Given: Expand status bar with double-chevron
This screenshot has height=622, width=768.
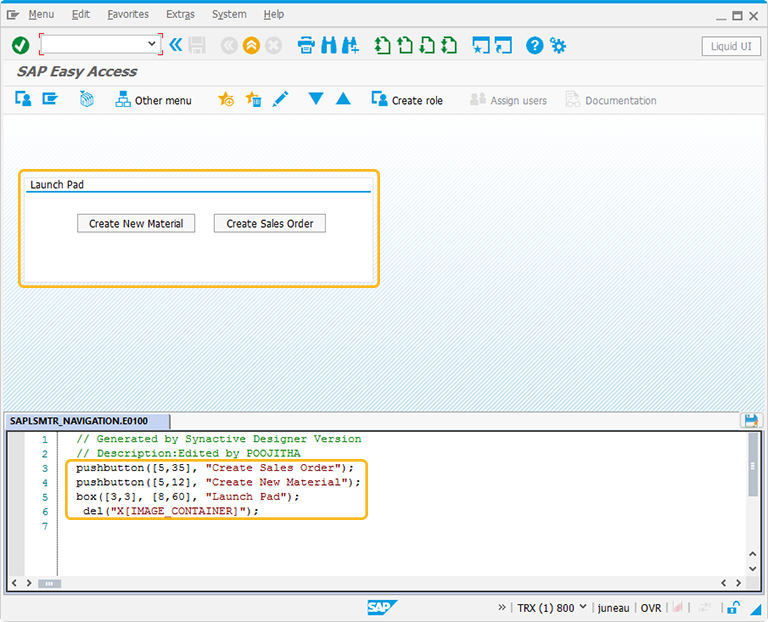Looking at the screenshot, I should [502, 607].
